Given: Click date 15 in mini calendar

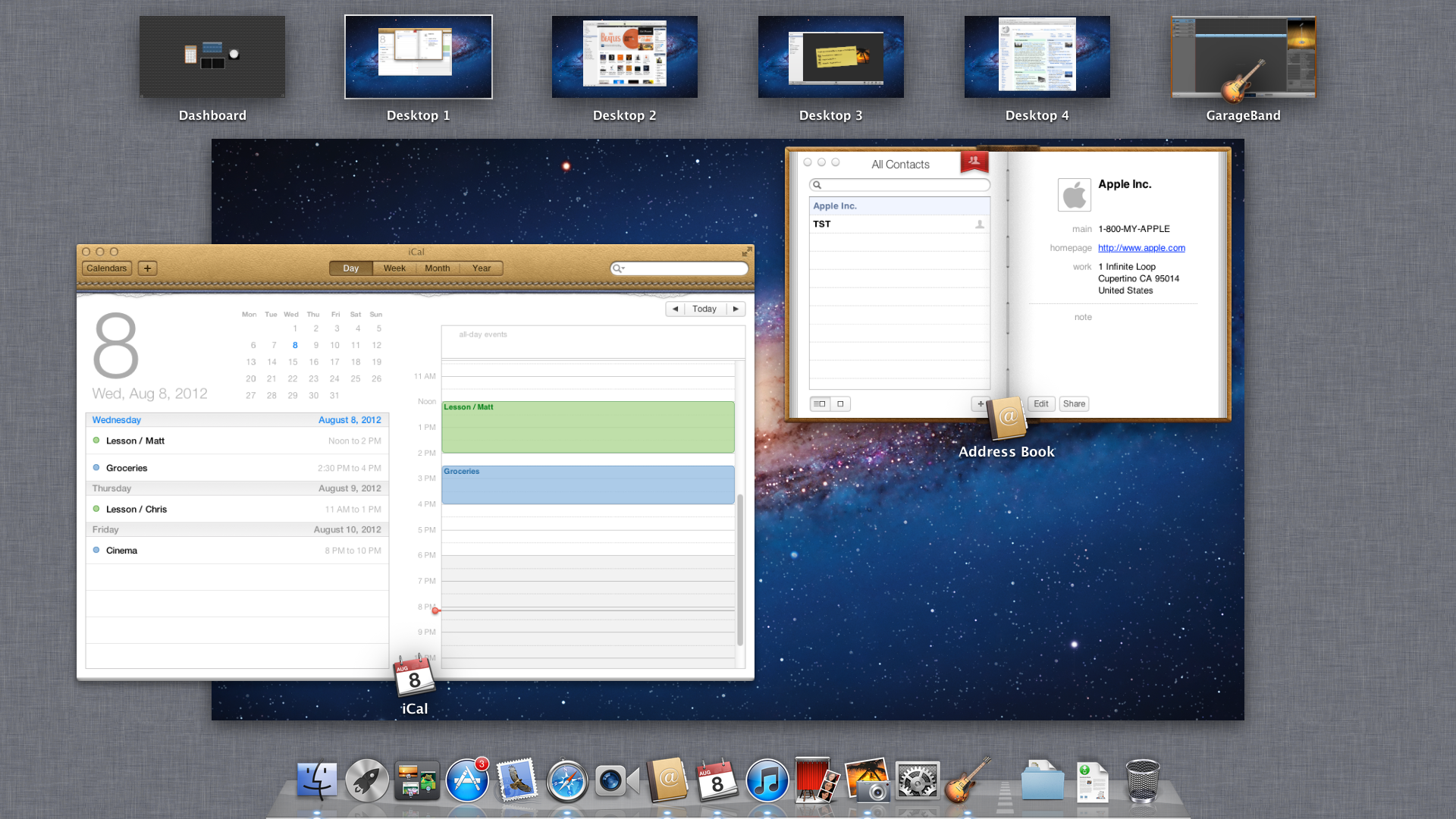Looking at the screenshot, I should coord(293,362).
